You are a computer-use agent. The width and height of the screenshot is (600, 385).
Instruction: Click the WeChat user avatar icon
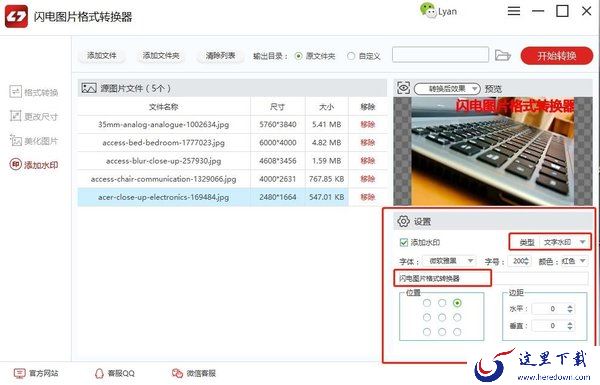point(428,10)
